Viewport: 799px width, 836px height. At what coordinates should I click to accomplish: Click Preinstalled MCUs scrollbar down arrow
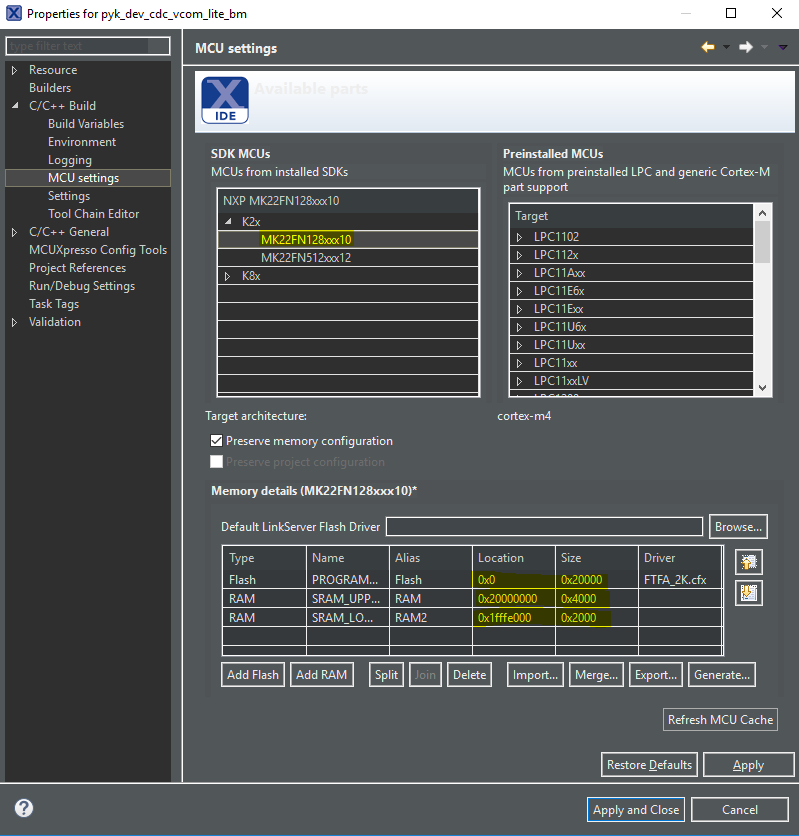pos(762,388)
